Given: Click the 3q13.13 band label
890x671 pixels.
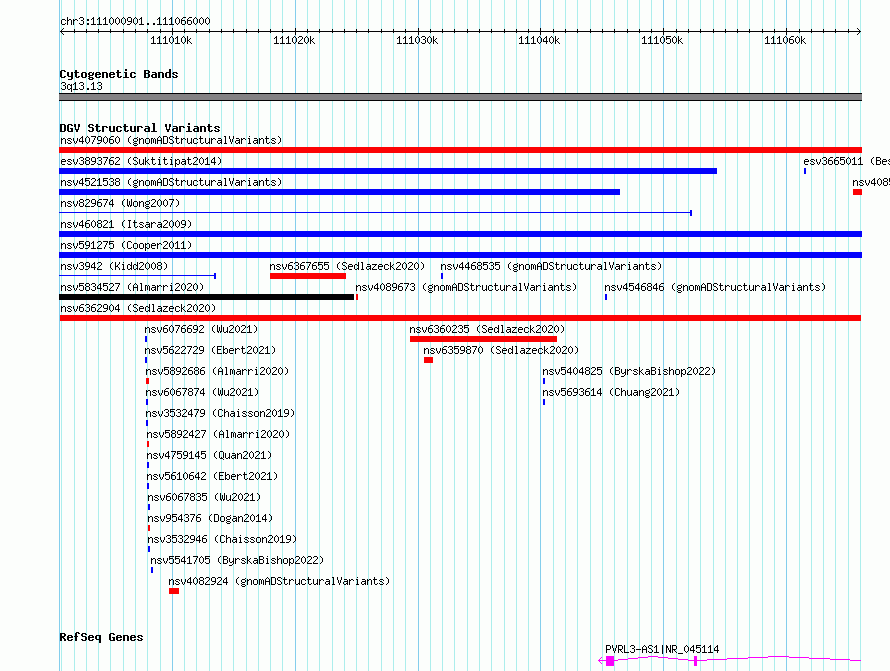Looking at the screenshot, I should (x=81, y=86).
